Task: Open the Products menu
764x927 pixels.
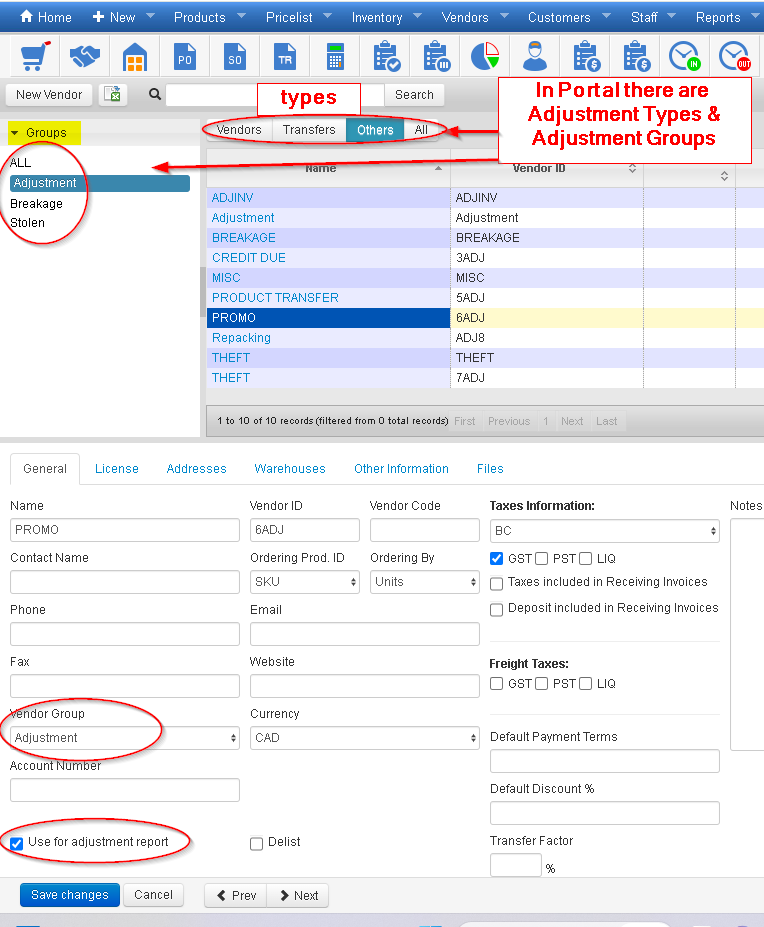Action: pos(209,17)
